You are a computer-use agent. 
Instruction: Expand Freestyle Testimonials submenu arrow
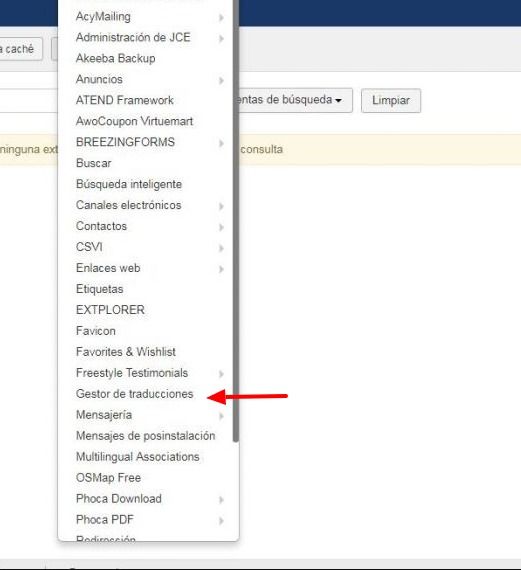[221, 374]
